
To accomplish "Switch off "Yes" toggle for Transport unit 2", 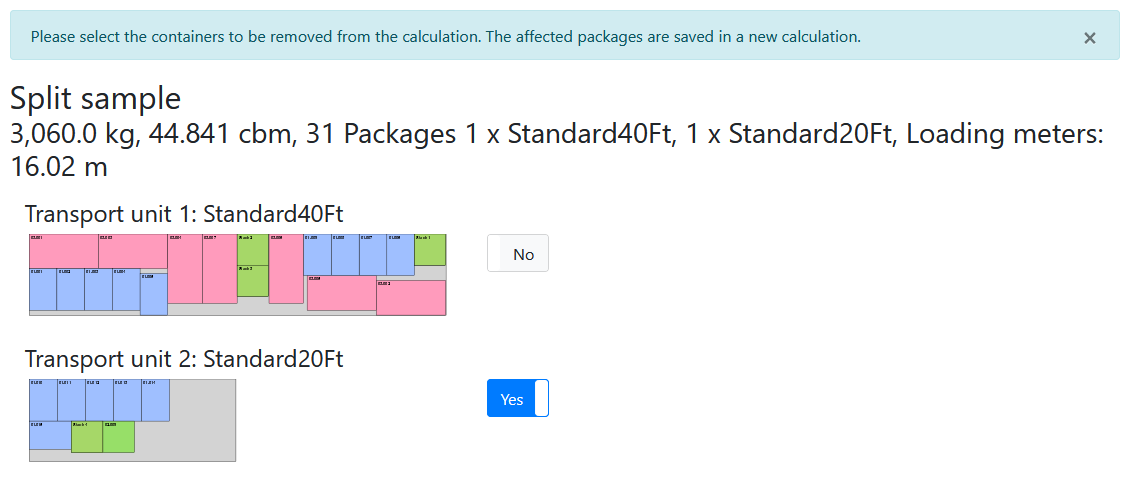I will tap(517, 399).
